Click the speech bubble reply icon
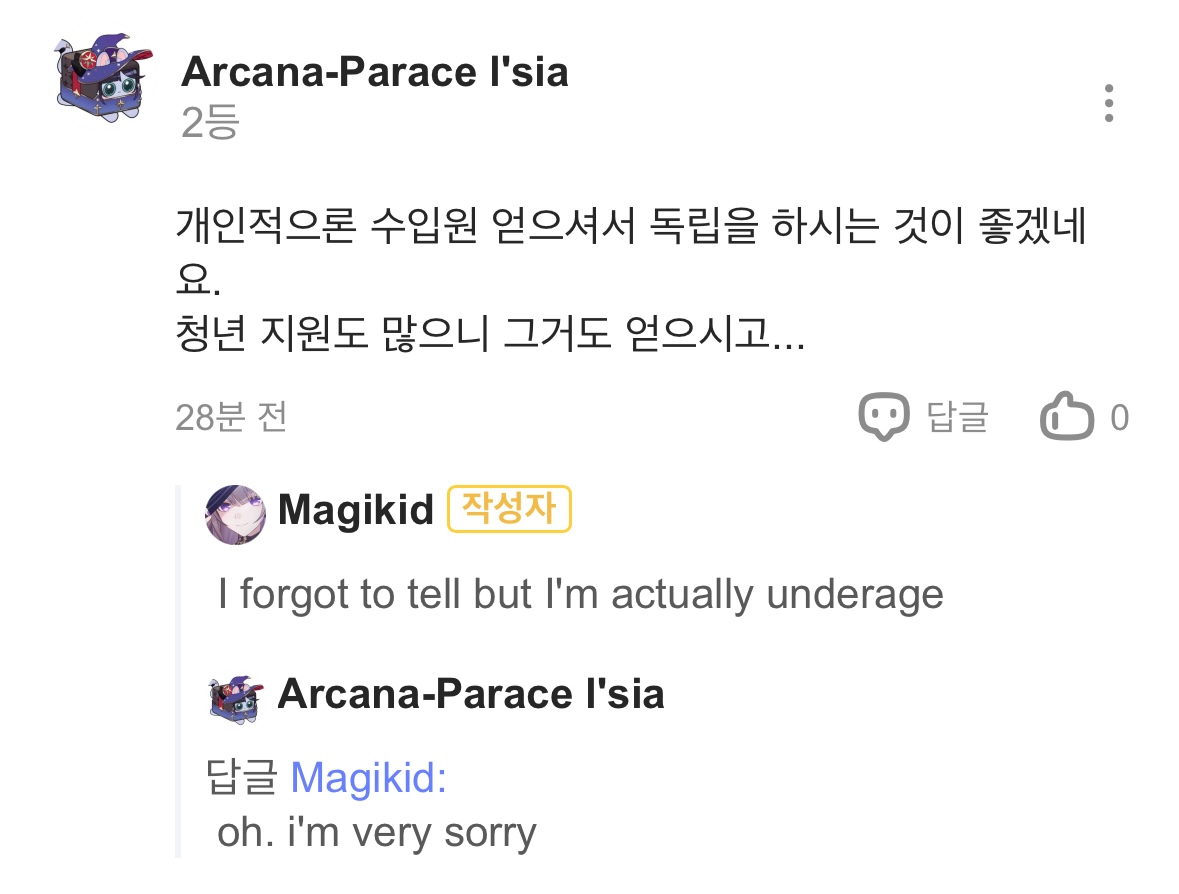Screen dimensions: 1179x894 pos(884,417)
